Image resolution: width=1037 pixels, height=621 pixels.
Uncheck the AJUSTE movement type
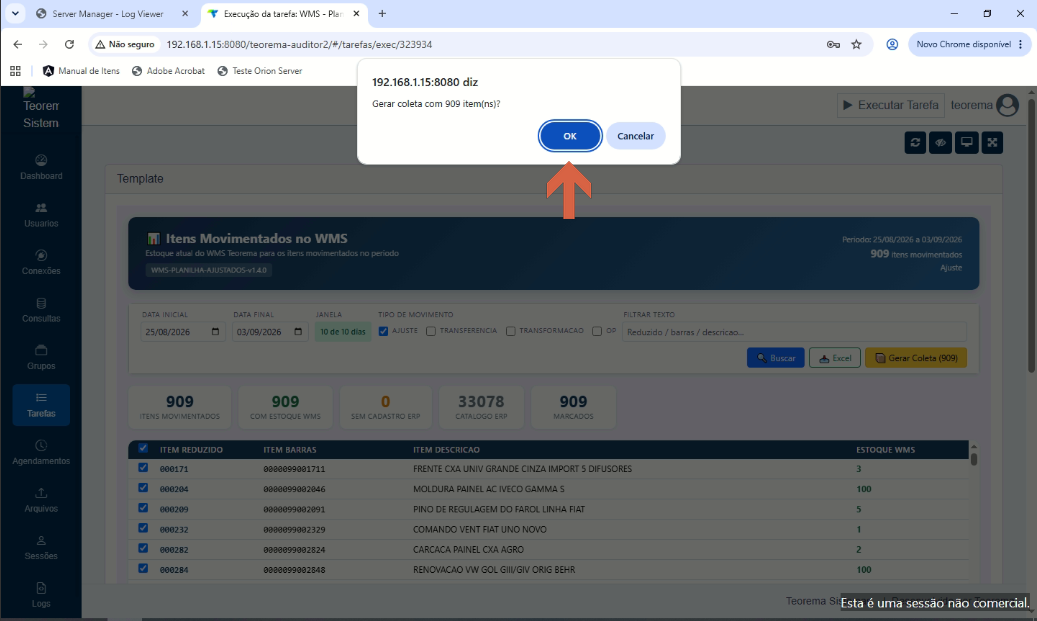pyautogui.click(x=383, y=331)
